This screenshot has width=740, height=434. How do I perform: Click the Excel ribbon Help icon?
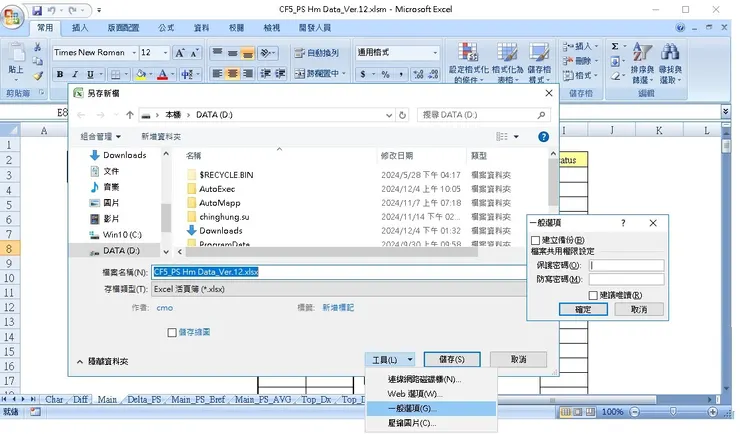[680, 28]
